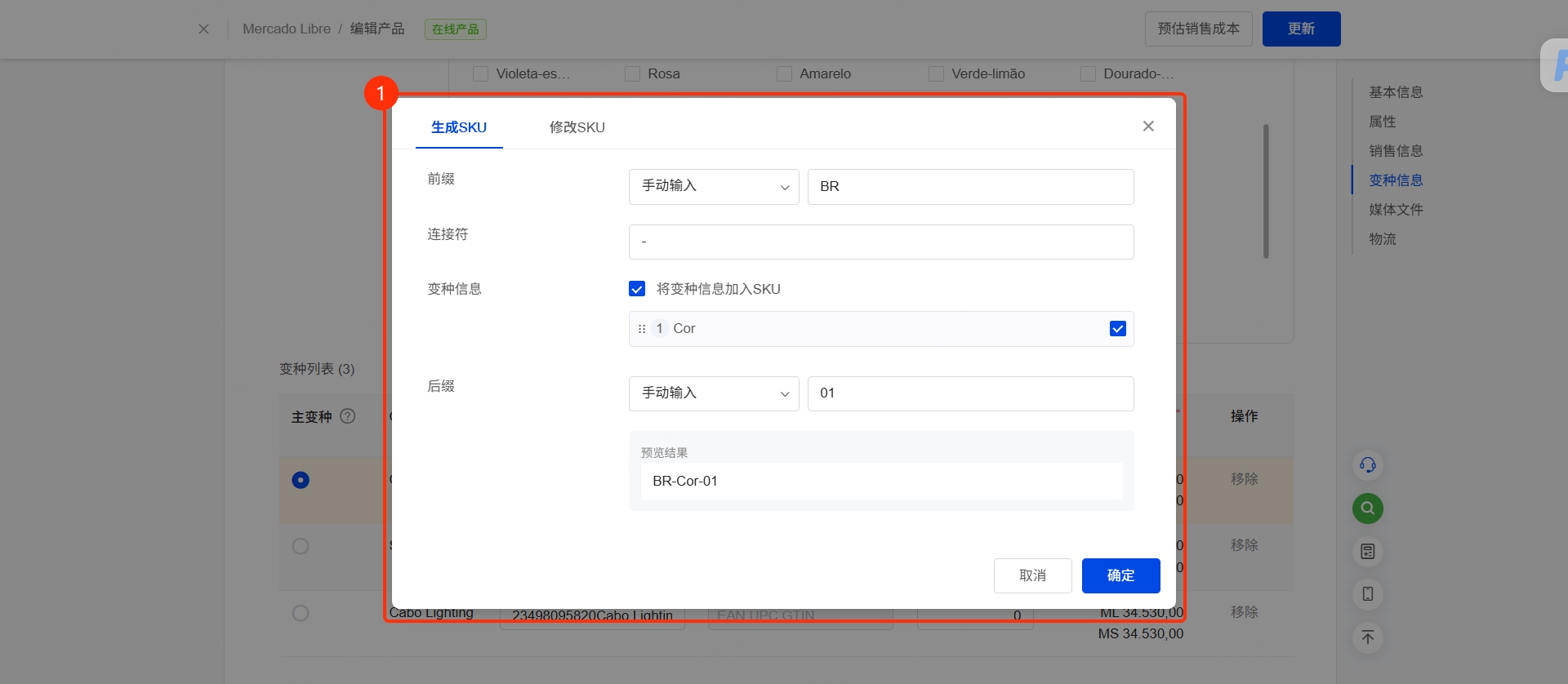The height and width of the screenshot is (684, 1568).
Task: Select the third main variant radio button
Action: coord(301,613)
